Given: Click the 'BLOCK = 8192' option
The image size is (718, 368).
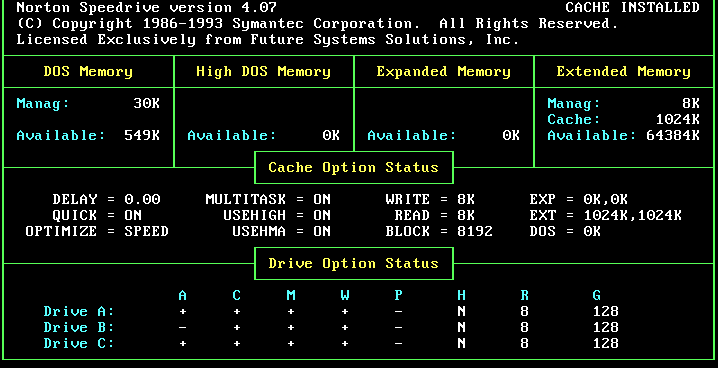Looking at the screenshot, I should 439,232.
